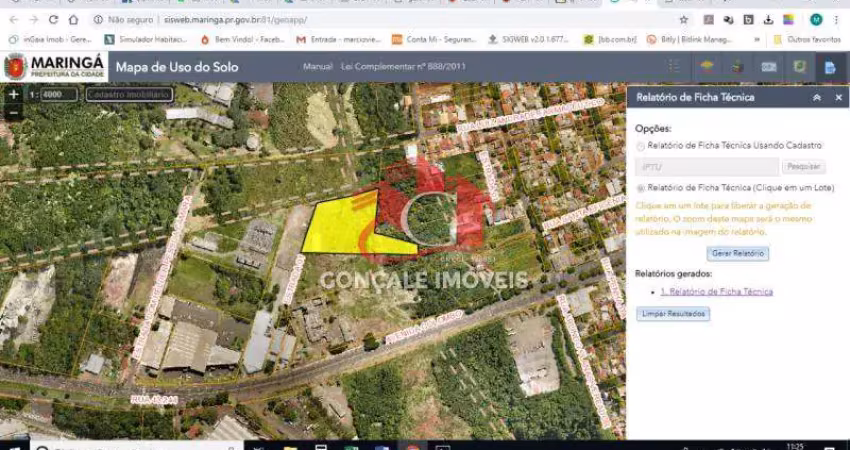Click the Gerar Relatório button

point(737,253)
